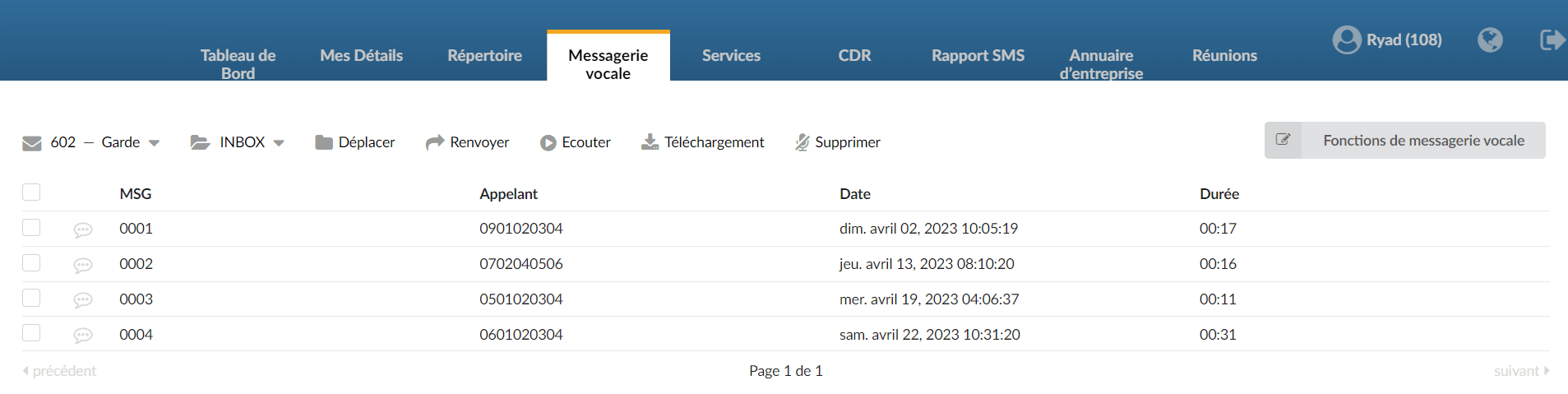Image resolution: width=1568 pixels, height=394 pixels.
Task: Tick the checkbox for message 0002
Action: 31,262
